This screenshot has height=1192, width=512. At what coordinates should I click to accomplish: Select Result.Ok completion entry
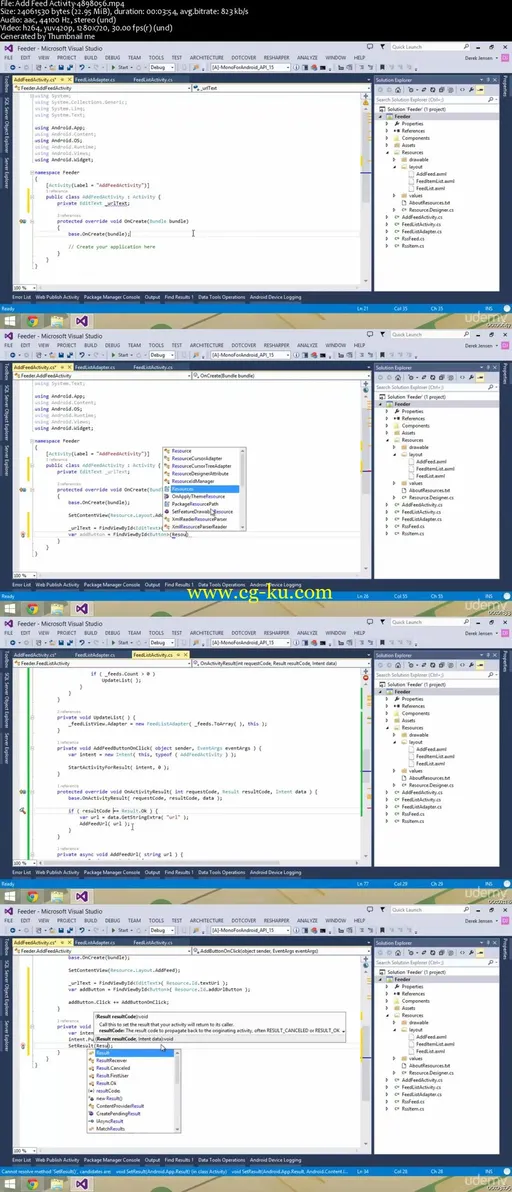tap(106, 1083)
